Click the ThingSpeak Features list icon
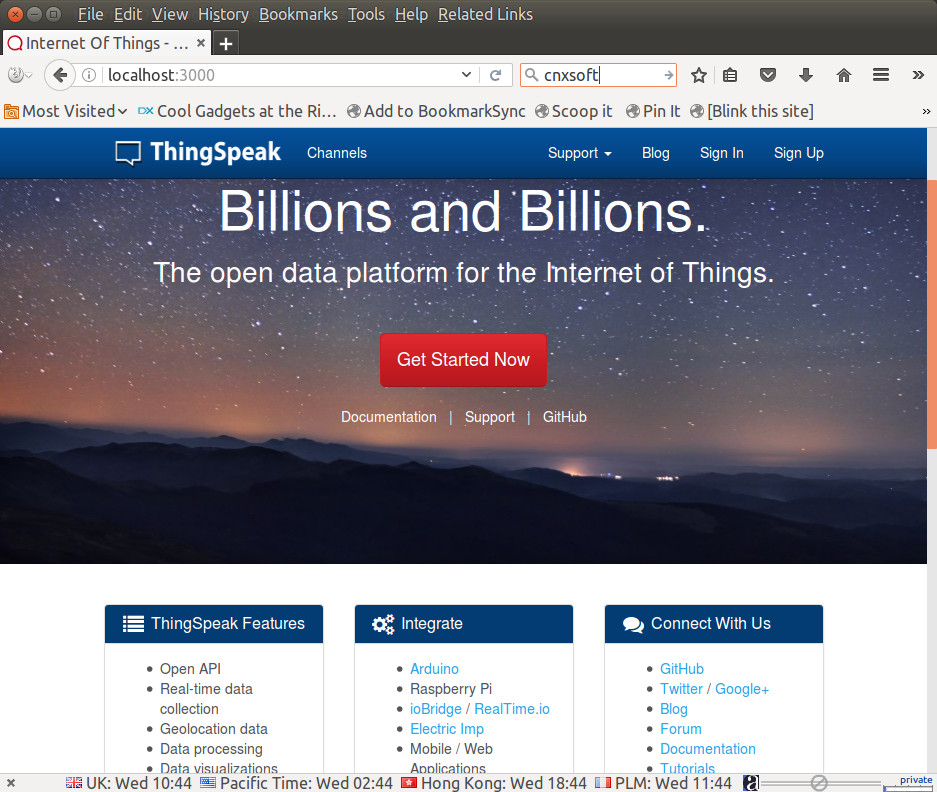Viewport: 937px width, 792px height. click(x=133, y=624)
